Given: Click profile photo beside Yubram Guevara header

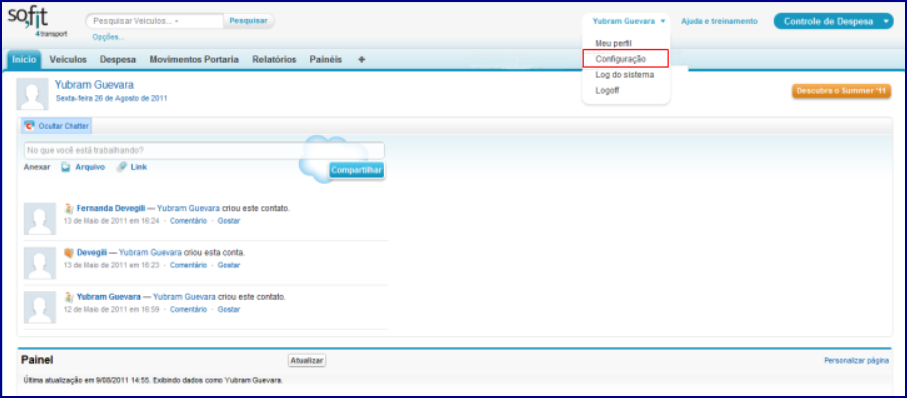Looking at the screenshot, I should 32,94.
